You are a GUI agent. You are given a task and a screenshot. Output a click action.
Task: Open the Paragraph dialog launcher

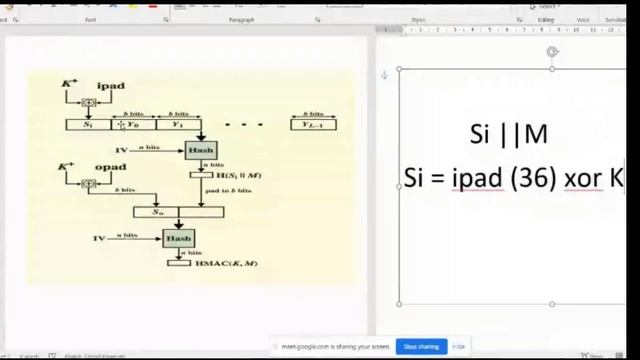click(x=318, y=20)
